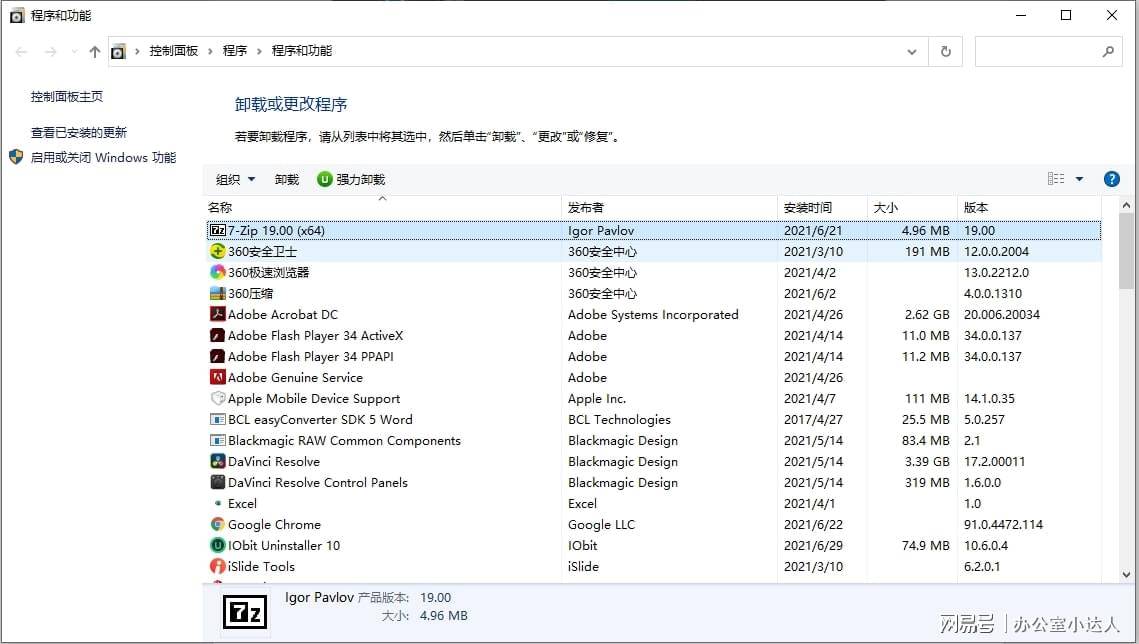
Task: Open the 控制面板主页 link
Action: click(67, 97)
